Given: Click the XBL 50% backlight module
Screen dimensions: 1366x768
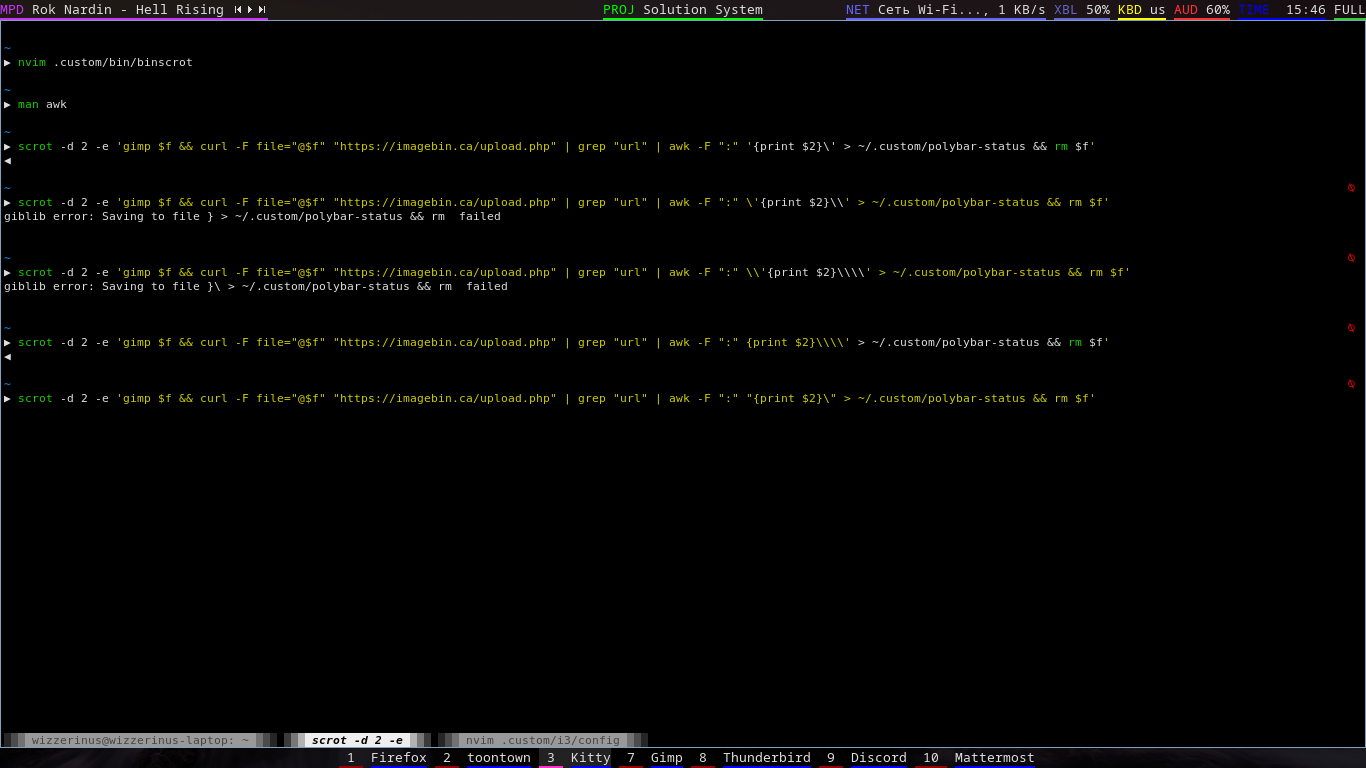Looking at the screenshot, I should (x=1082, y=9).
